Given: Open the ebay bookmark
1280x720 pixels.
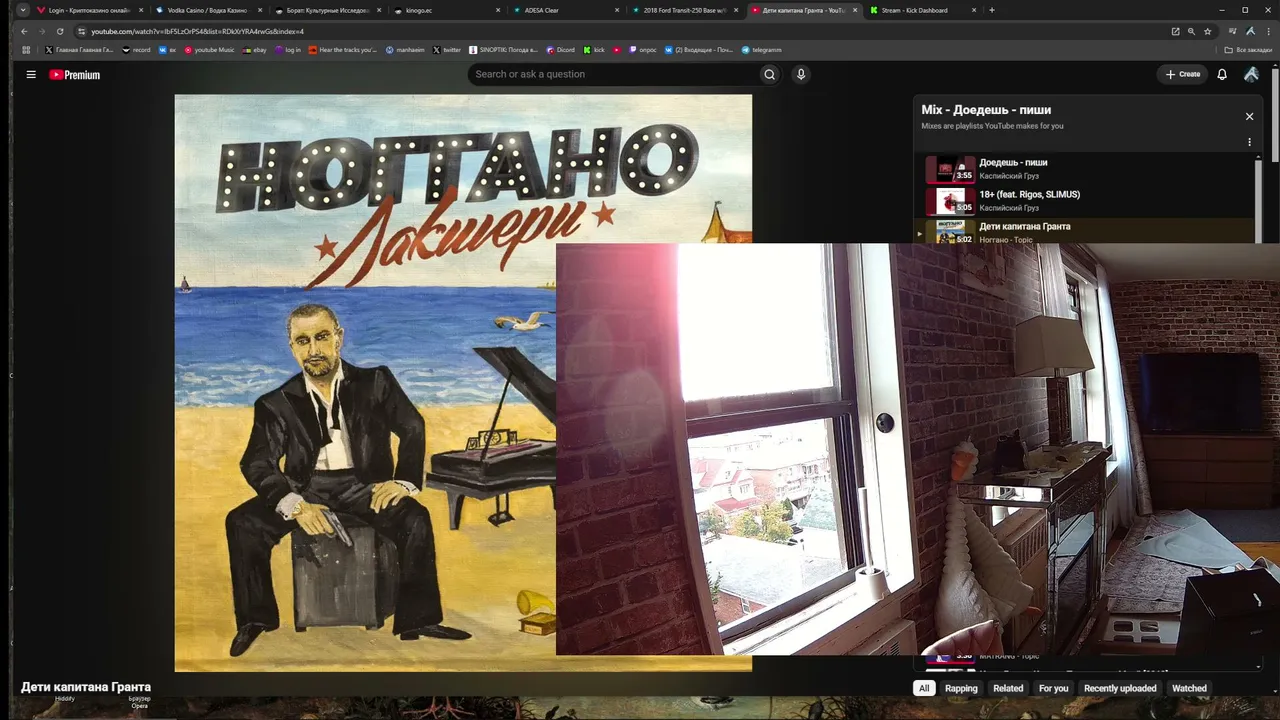Looking at the screenshot, I should coord(254,50).
